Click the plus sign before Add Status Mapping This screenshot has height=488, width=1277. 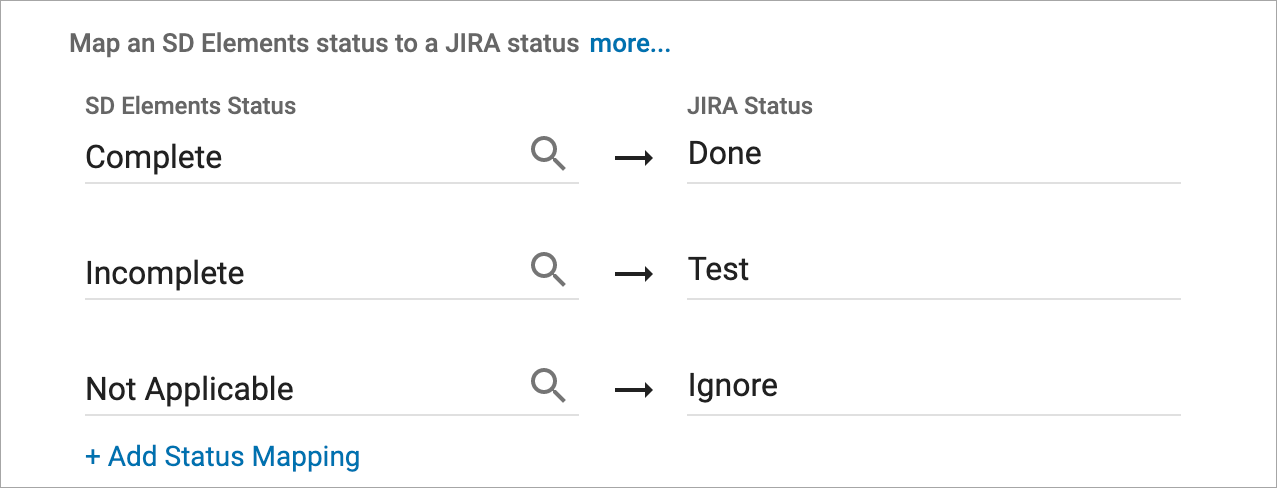coord(93,457)
